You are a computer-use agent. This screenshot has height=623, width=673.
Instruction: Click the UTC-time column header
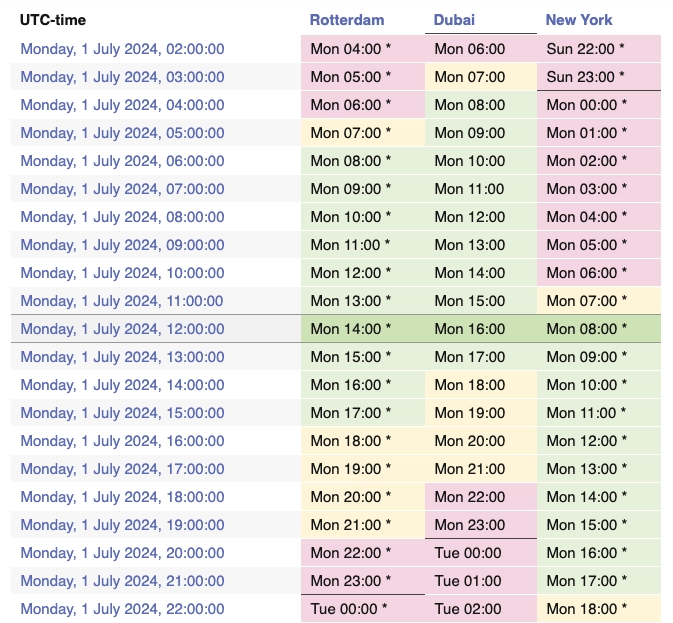coord(53,20)
